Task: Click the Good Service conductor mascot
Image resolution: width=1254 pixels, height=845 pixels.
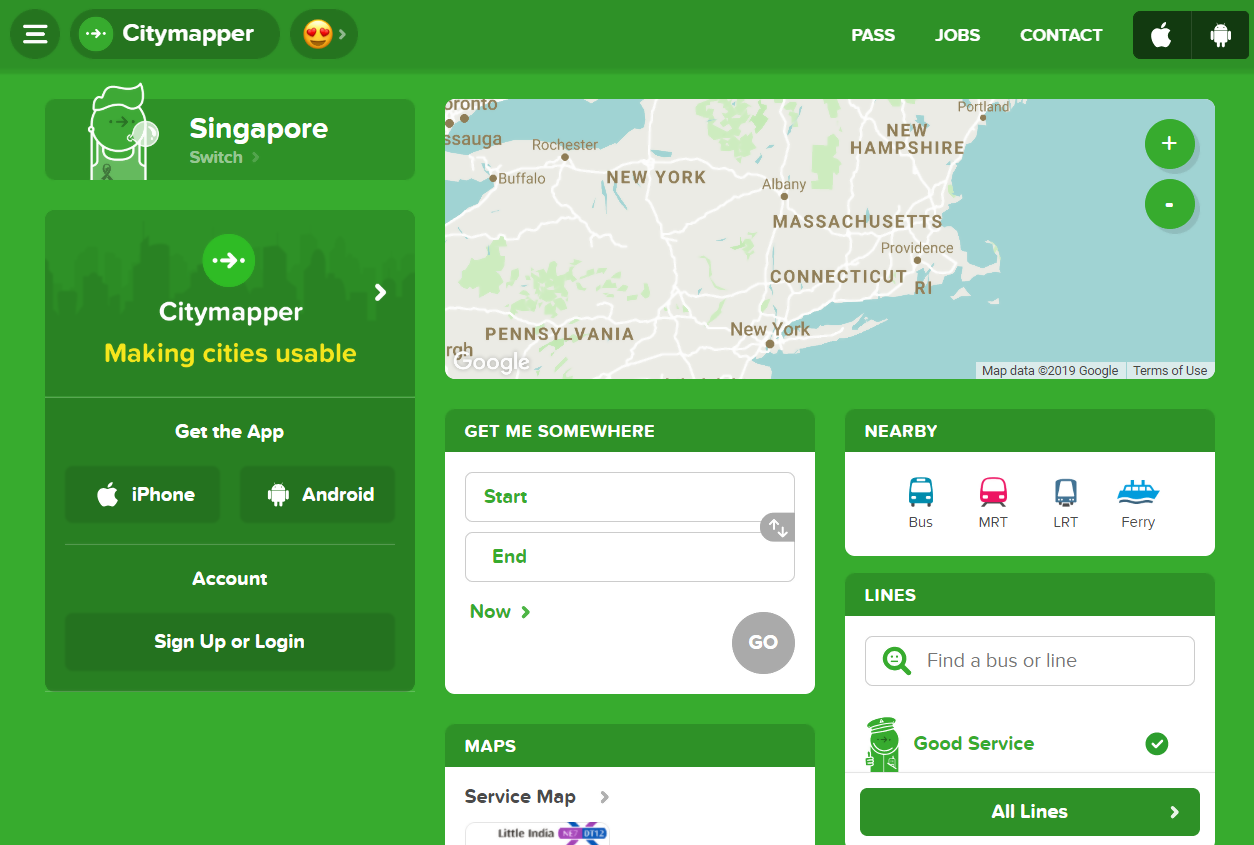Action: [882, 744]
